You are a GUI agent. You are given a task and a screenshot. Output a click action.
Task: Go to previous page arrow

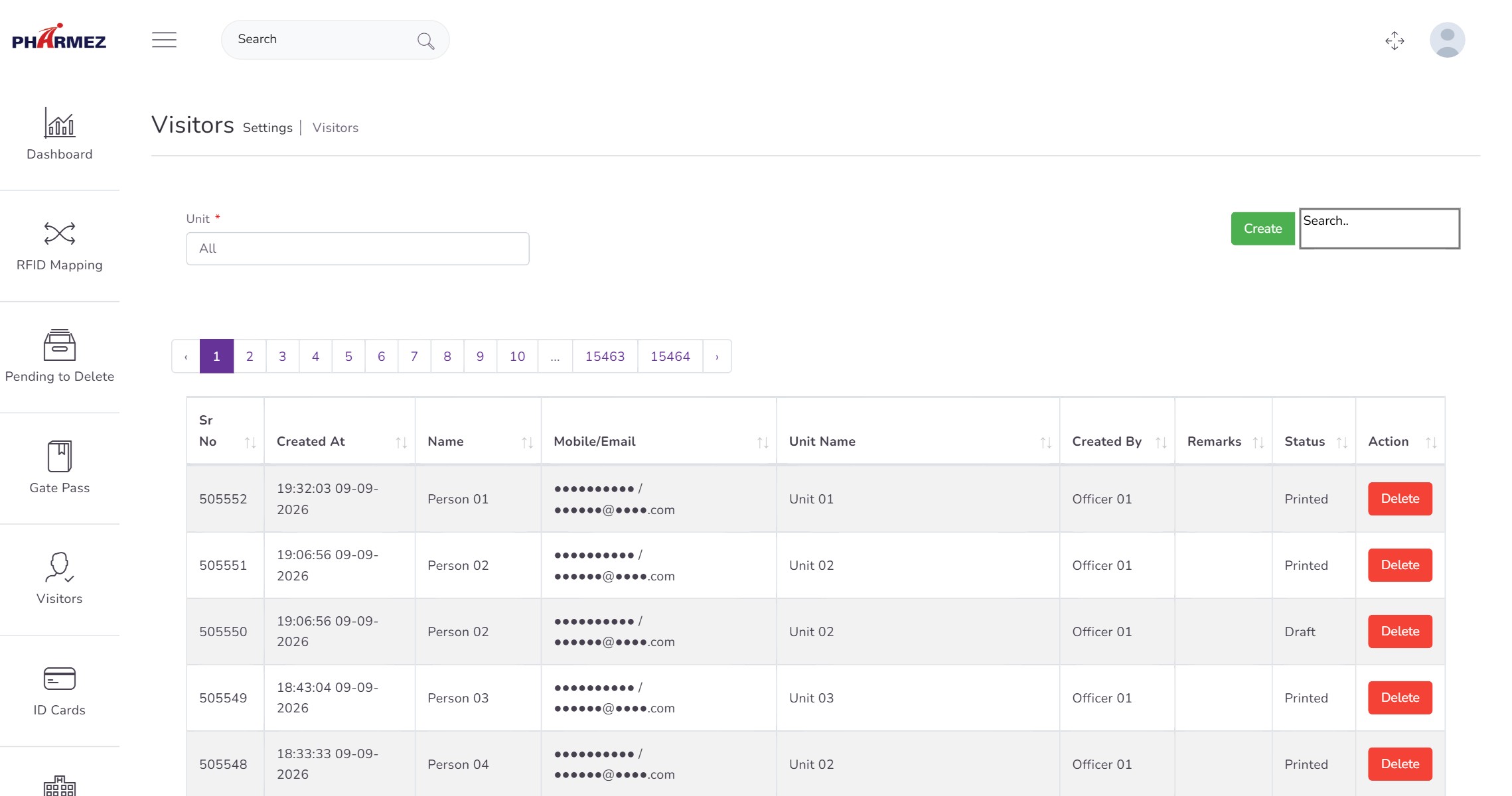pyautogui.click(x=186, y=356)
